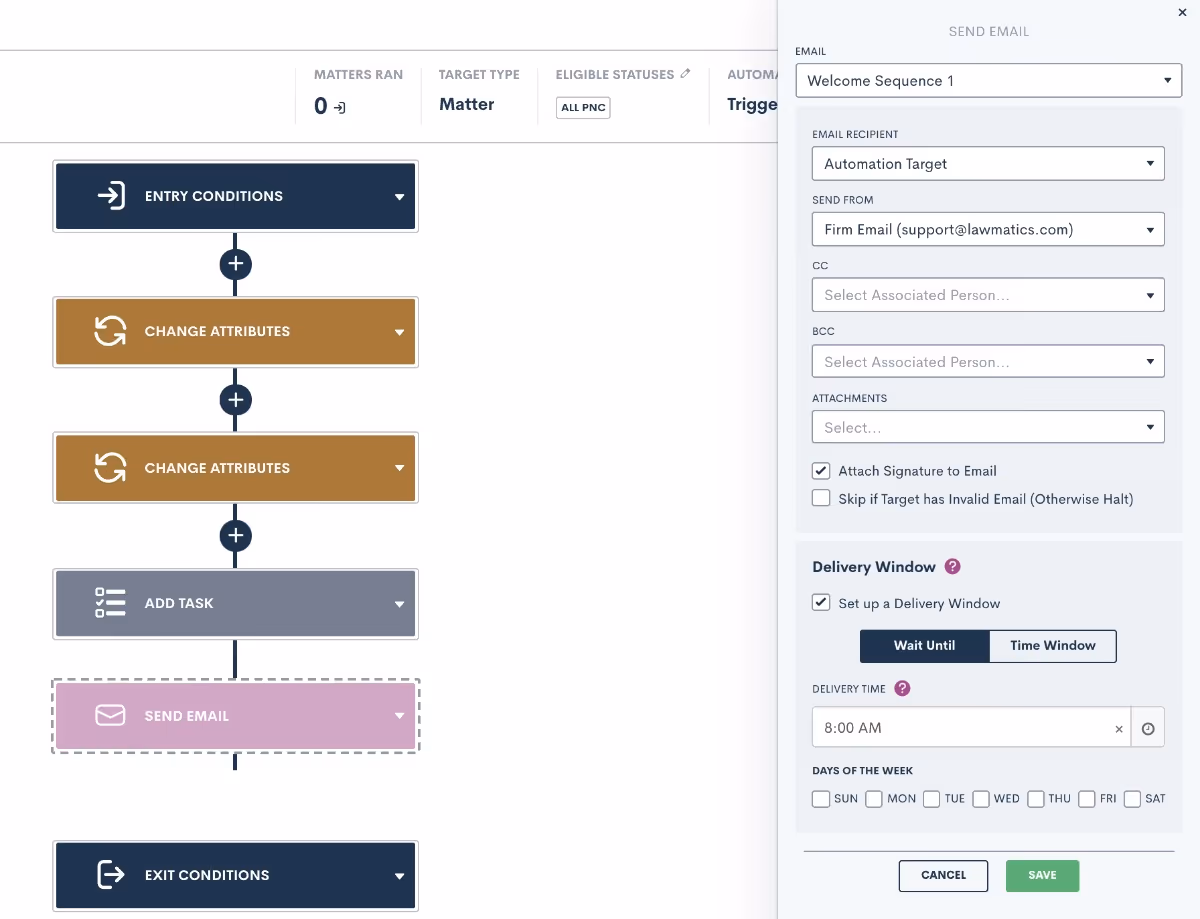Click the Cancel button
This screenshot has width=1200, height=919.
(943, 876)
